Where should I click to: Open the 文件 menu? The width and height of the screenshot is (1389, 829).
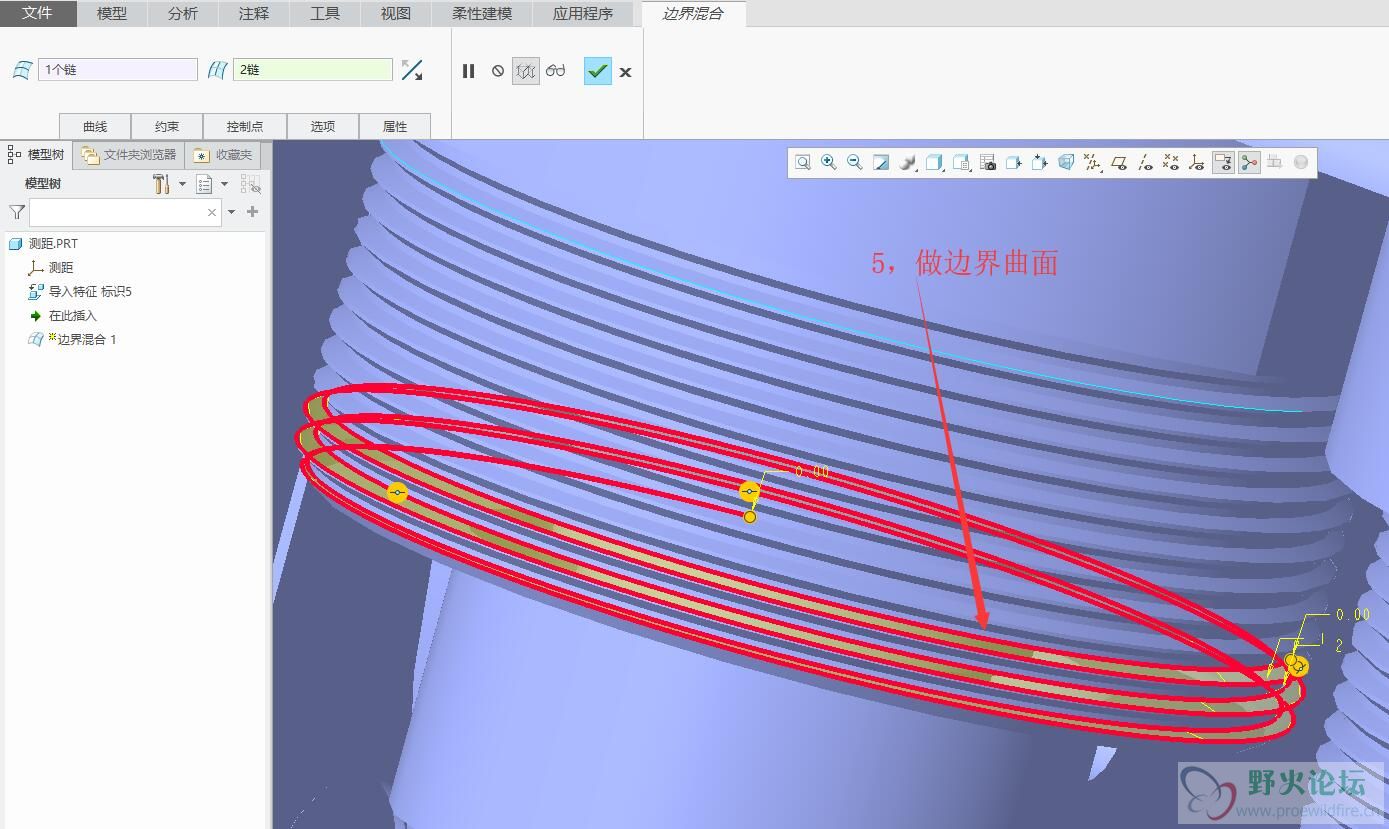pos(38,13)
